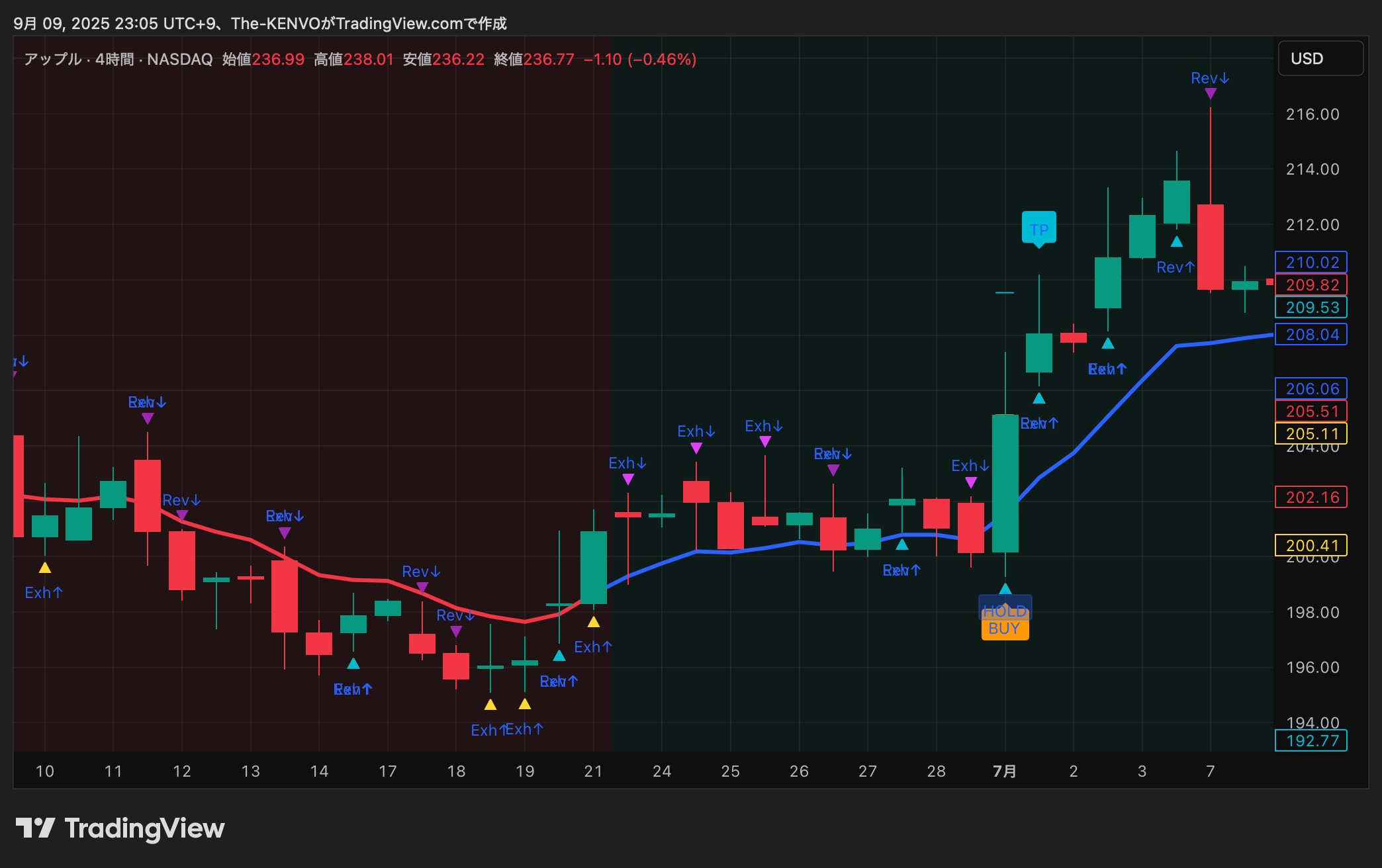Click date 21 on time axis

point(593,771)
